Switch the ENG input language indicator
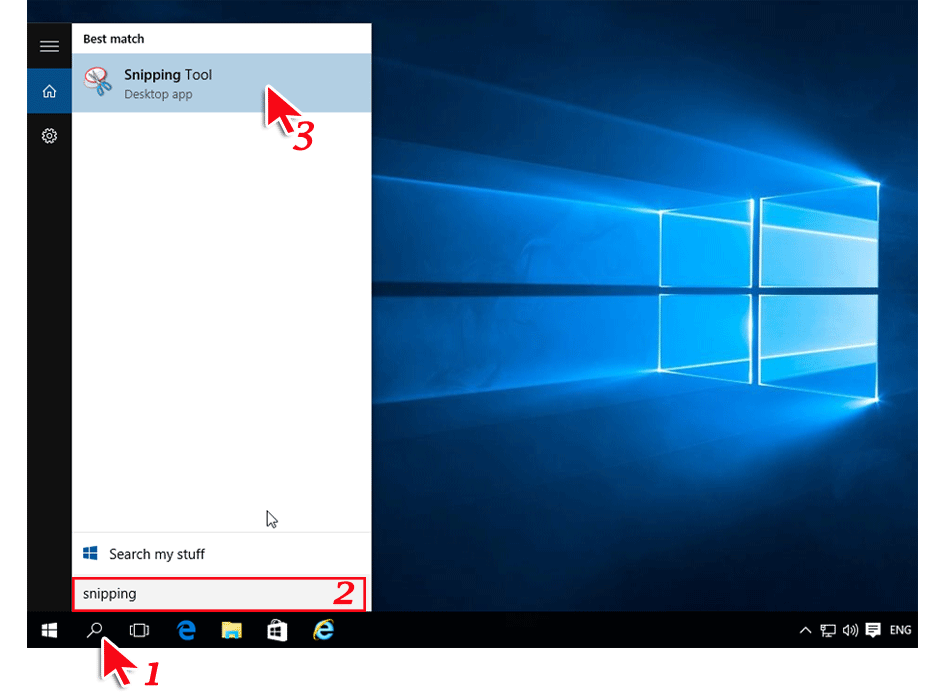The image size is (952, 692). [x=900, y=630]
